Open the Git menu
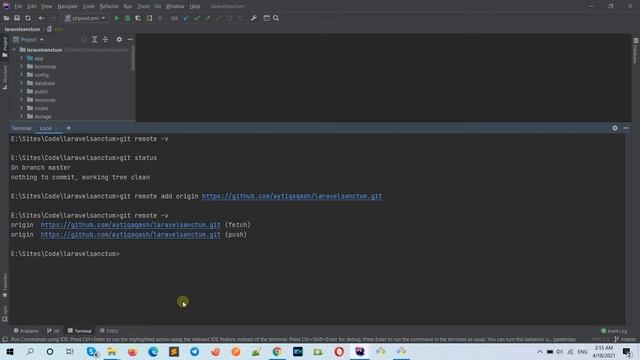This screenshot has width=640, height=360. 158,6
